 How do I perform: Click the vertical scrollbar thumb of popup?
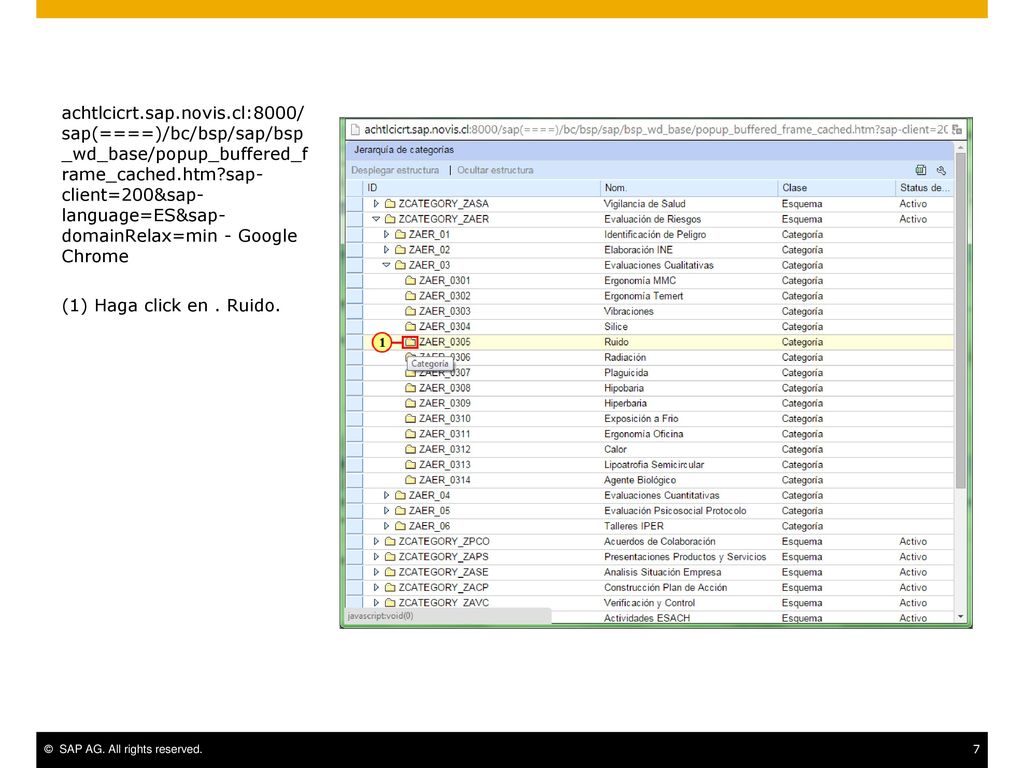960,321
